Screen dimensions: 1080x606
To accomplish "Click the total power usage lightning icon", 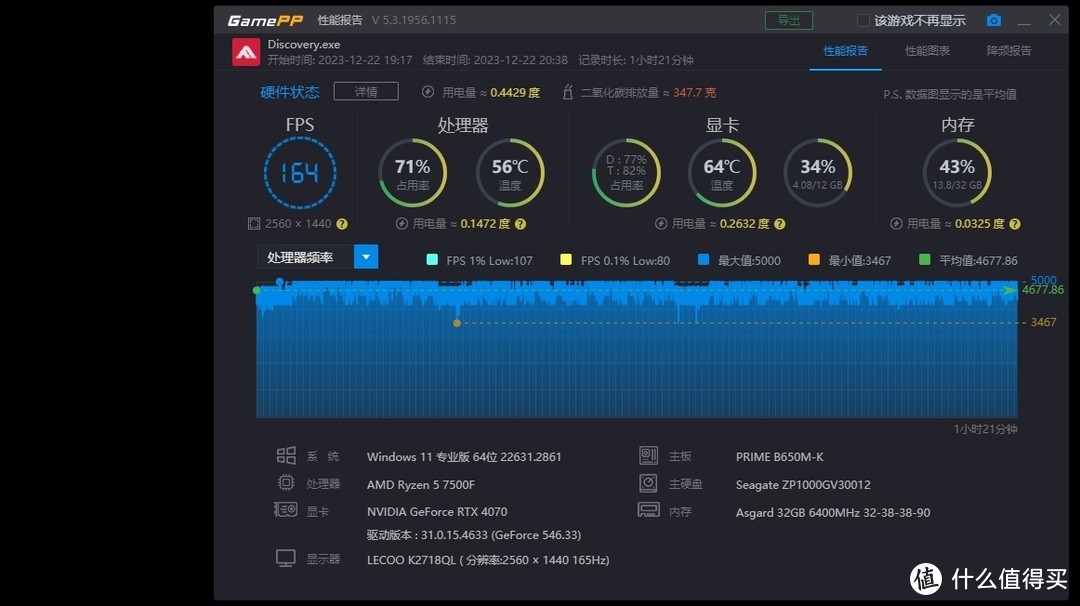I will point(428,92).
